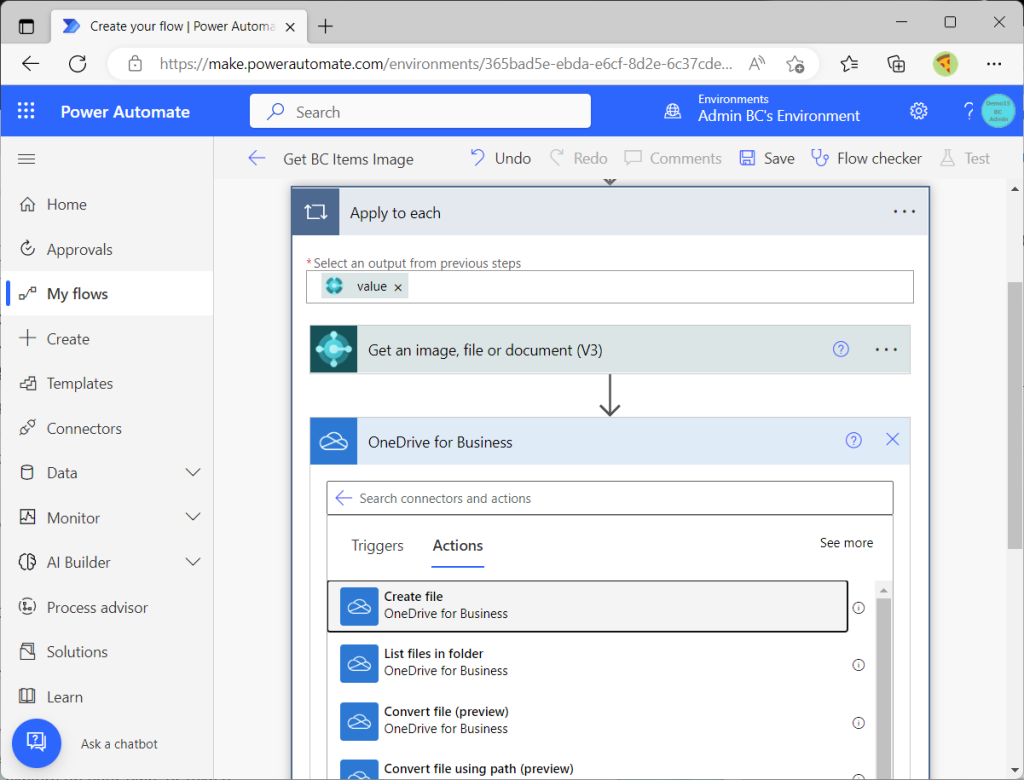Show info for Convert file (preview)

pos(859,723)
